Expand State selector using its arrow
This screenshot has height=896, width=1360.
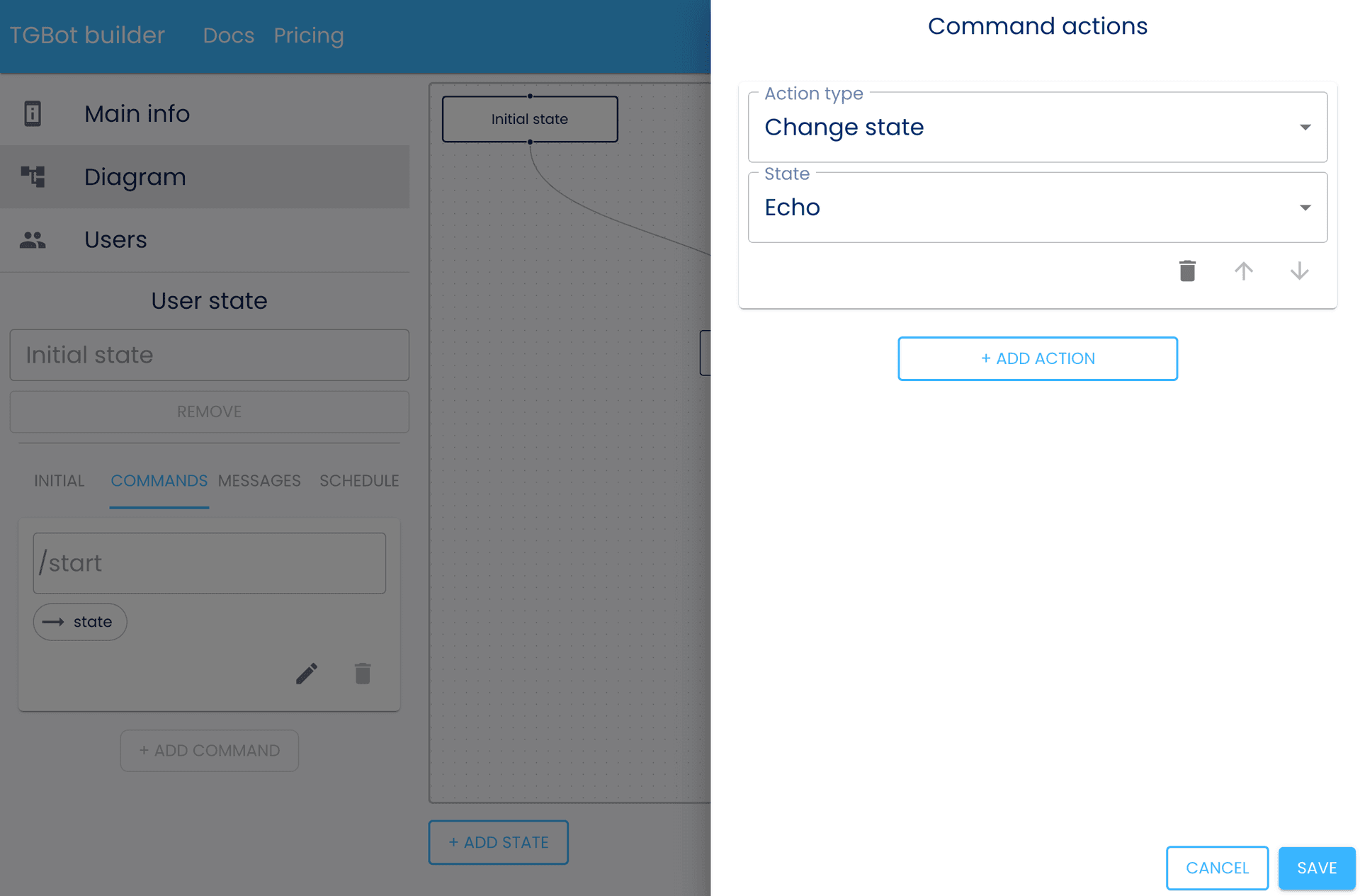coord(1305,208)
